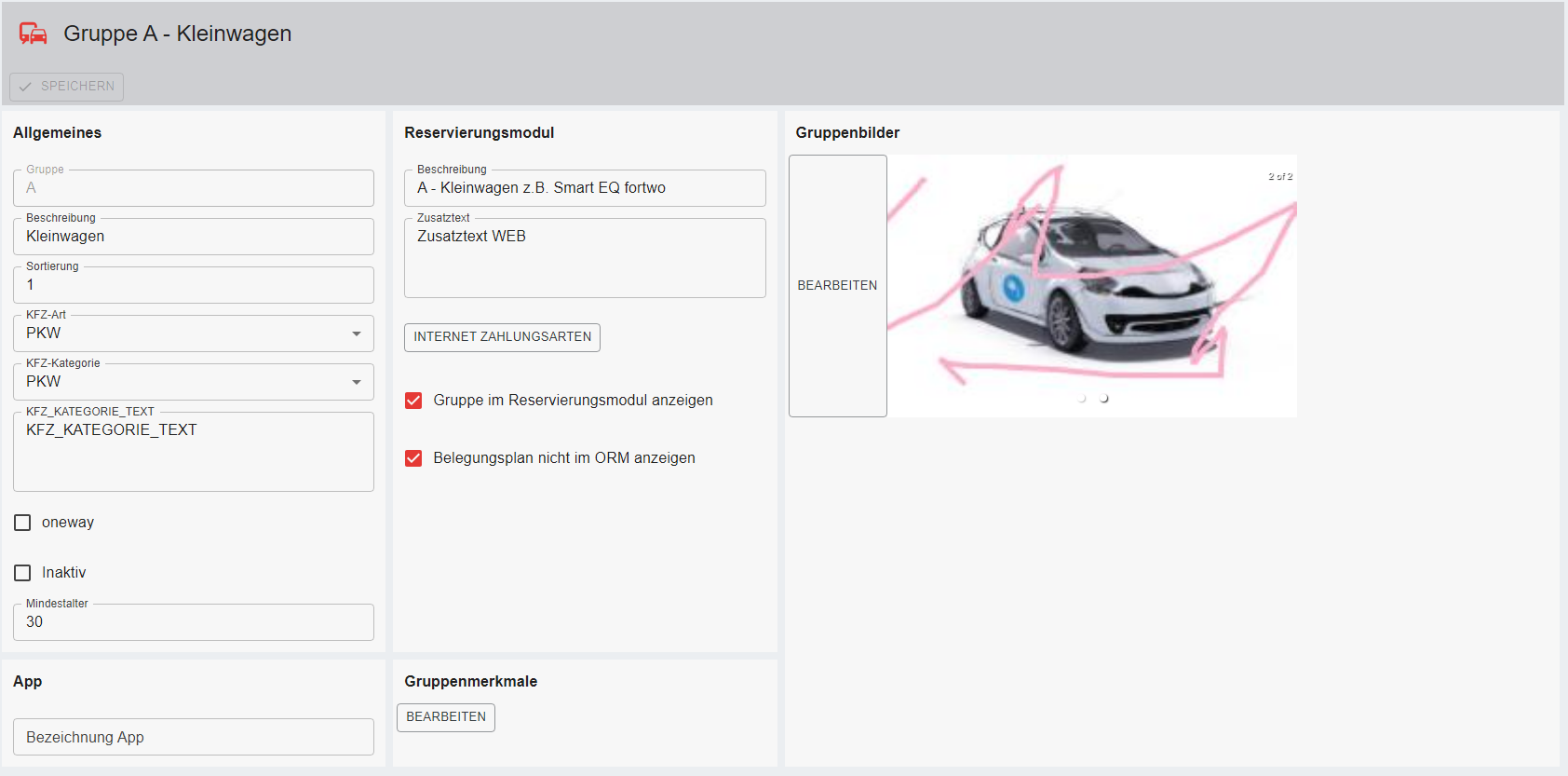Image resolution: width=1568 pixels, height=776 pixels.
Task: Click Bearbeiten beside the group image
Action: pyautogui.click(x=837, y=286)
